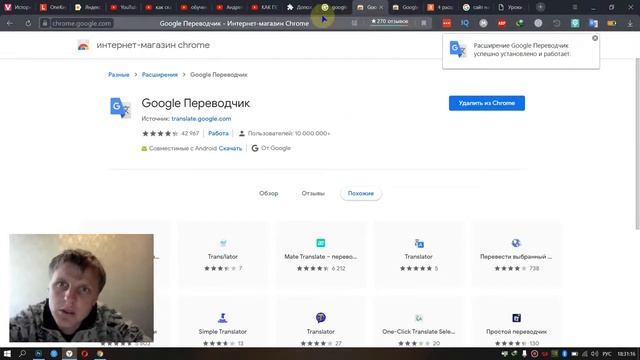This screenshot has width=640, height=360.
Task: Click the webcam video overlay
Action: 82,288
